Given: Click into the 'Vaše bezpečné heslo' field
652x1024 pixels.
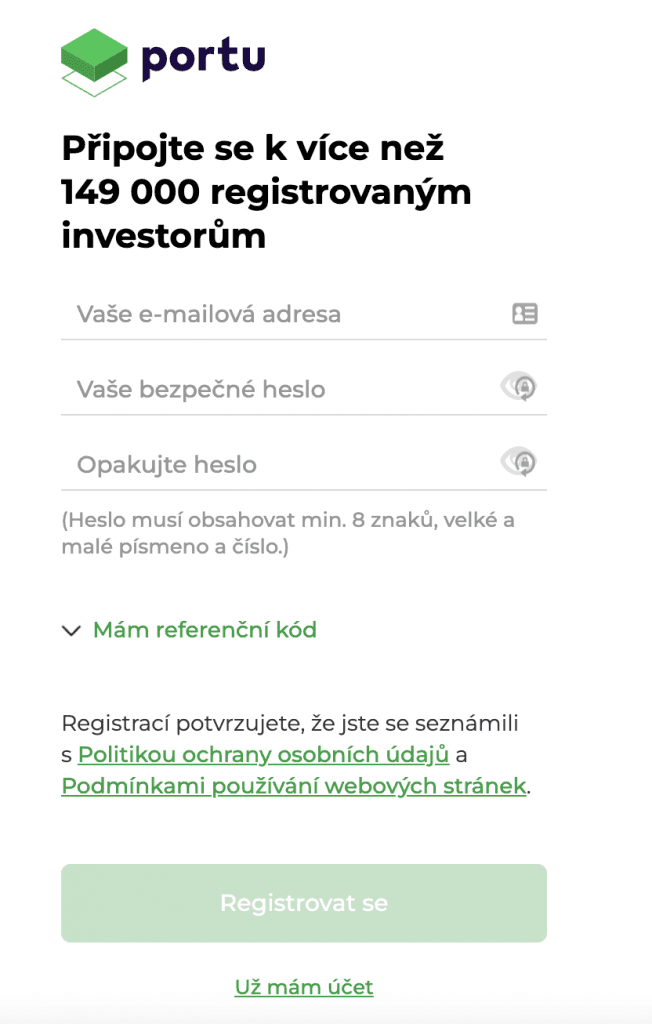Looking at the screenshot, I should [280, 389].
